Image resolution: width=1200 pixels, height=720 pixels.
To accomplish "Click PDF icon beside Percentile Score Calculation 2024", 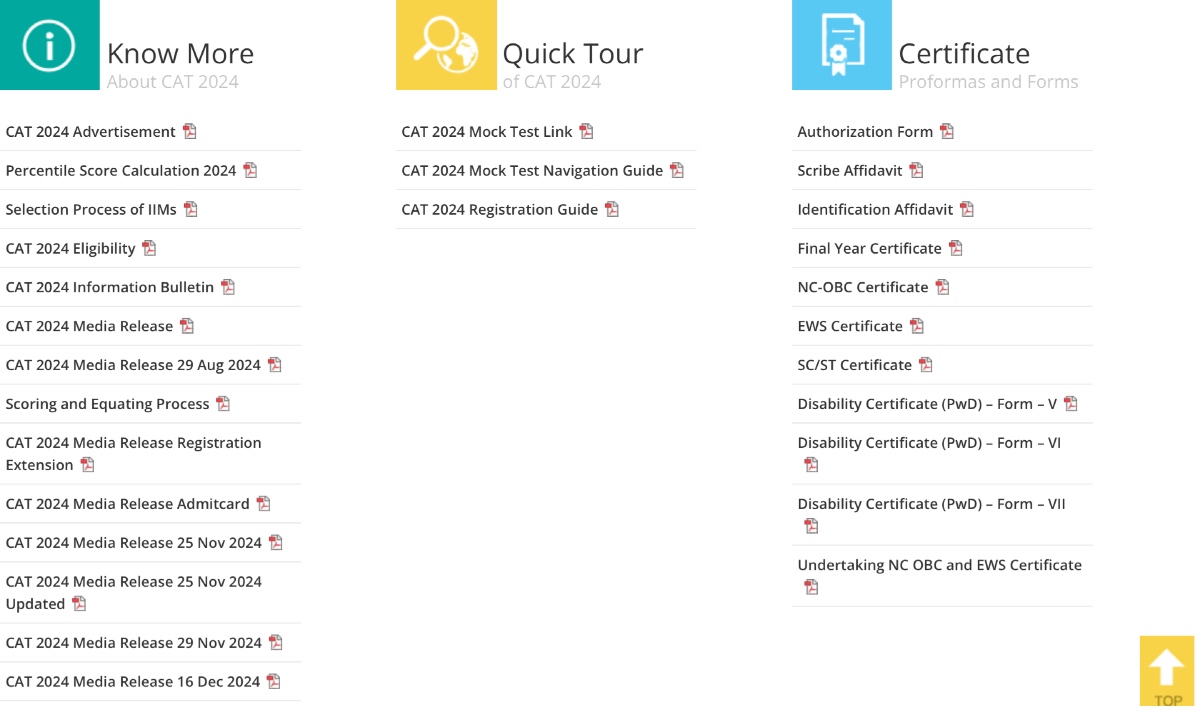I will click(250, 170).
